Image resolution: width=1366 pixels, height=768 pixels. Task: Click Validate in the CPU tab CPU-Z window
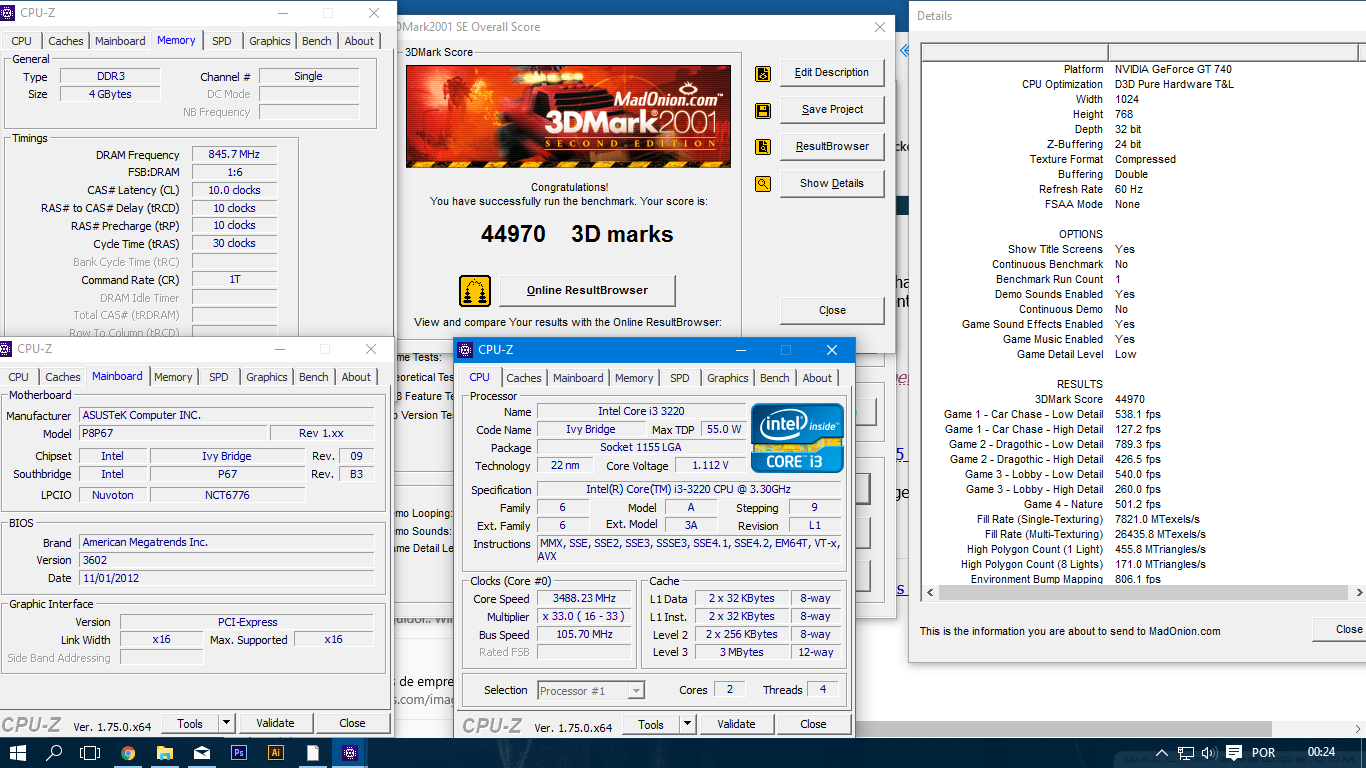736,724
